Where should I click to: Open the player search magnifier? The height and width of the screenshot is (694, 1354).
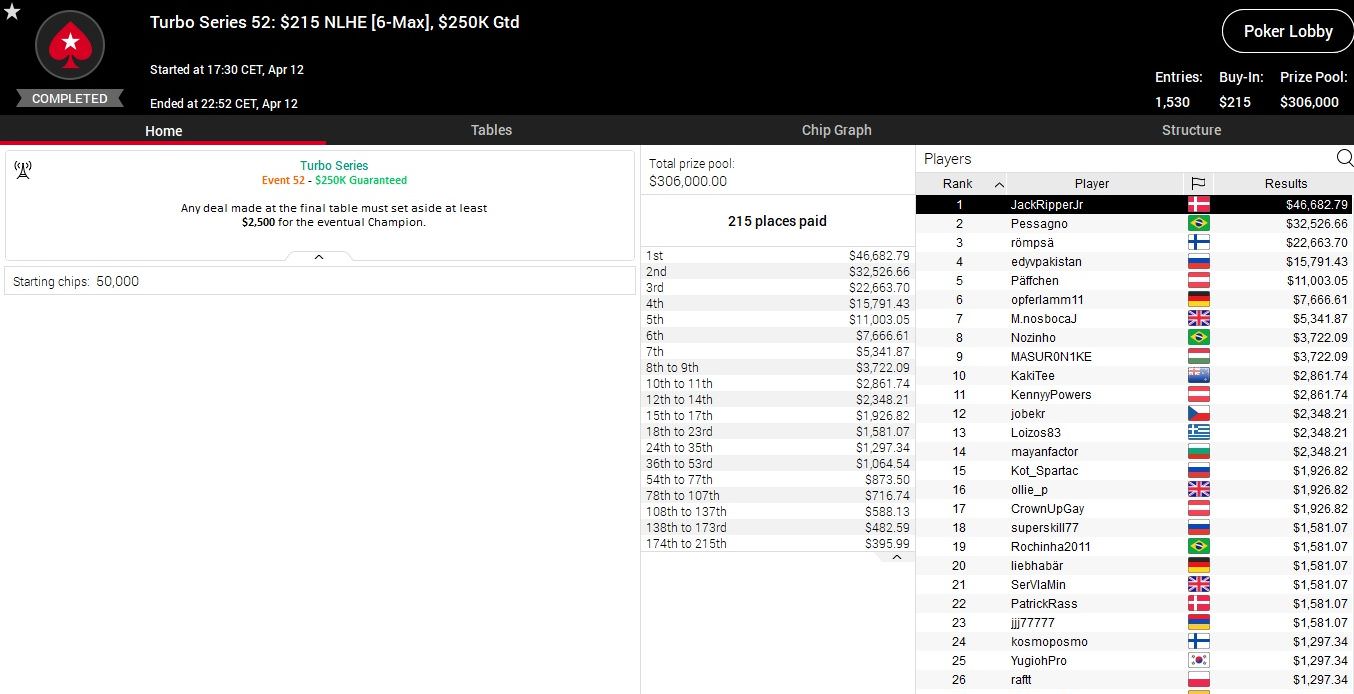pyautogui.click(x=1344, y=158)
